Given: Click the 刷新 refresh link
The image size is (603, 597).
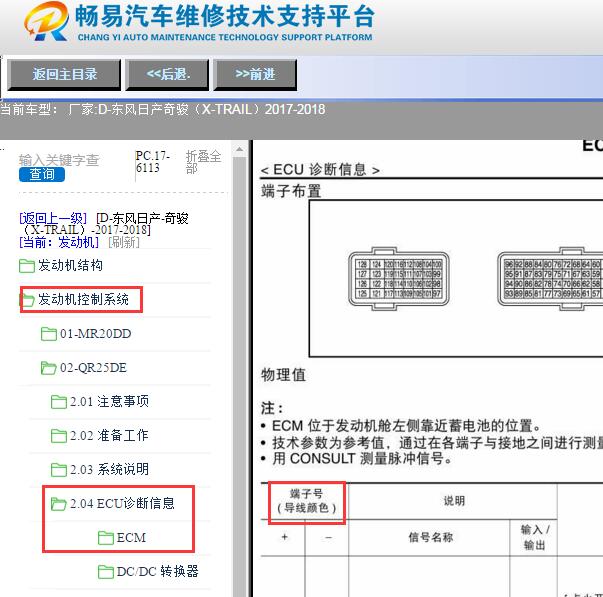Looking at the screenshot, I should (124, 242).
